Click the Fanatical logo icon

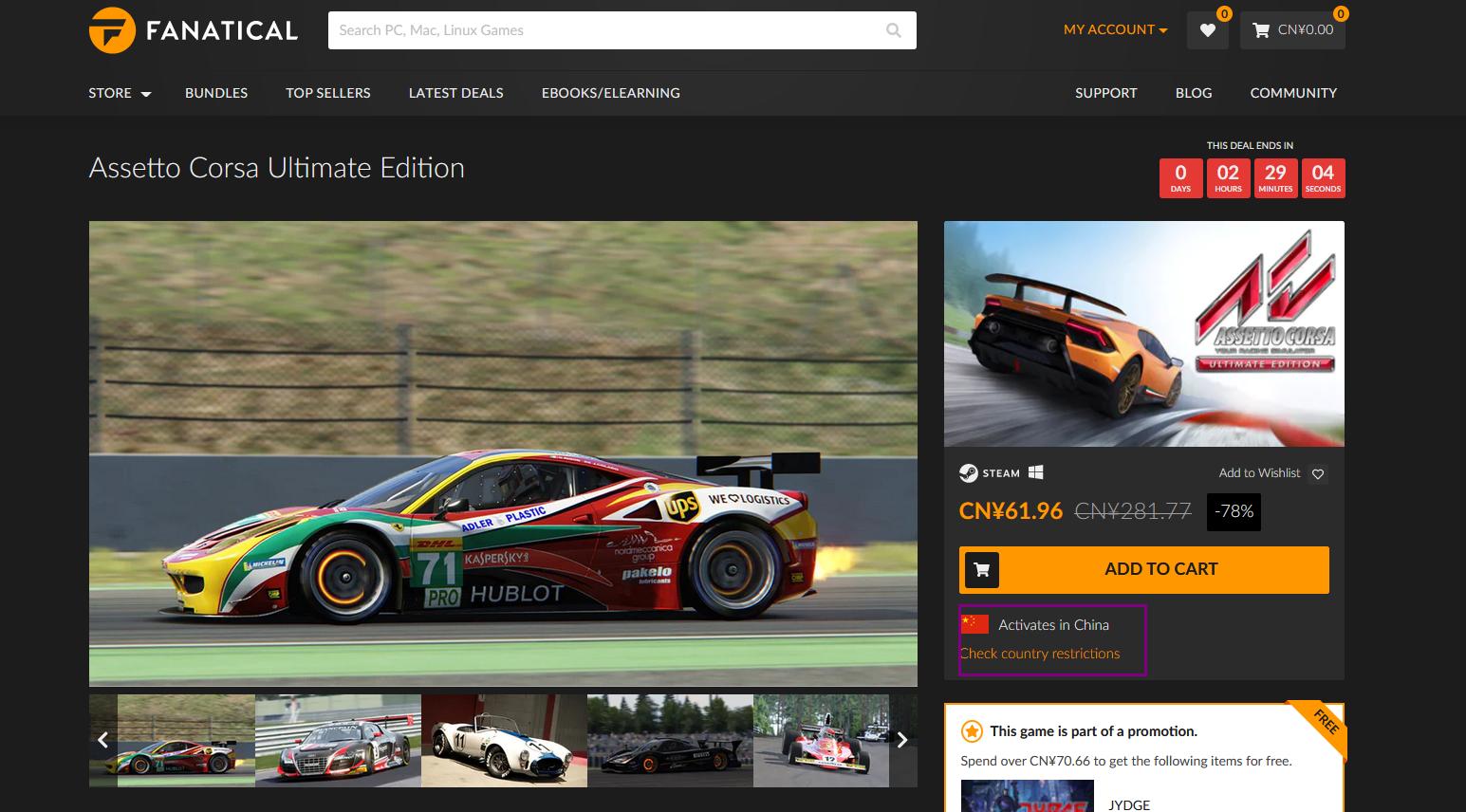click(x=112, y=30)
